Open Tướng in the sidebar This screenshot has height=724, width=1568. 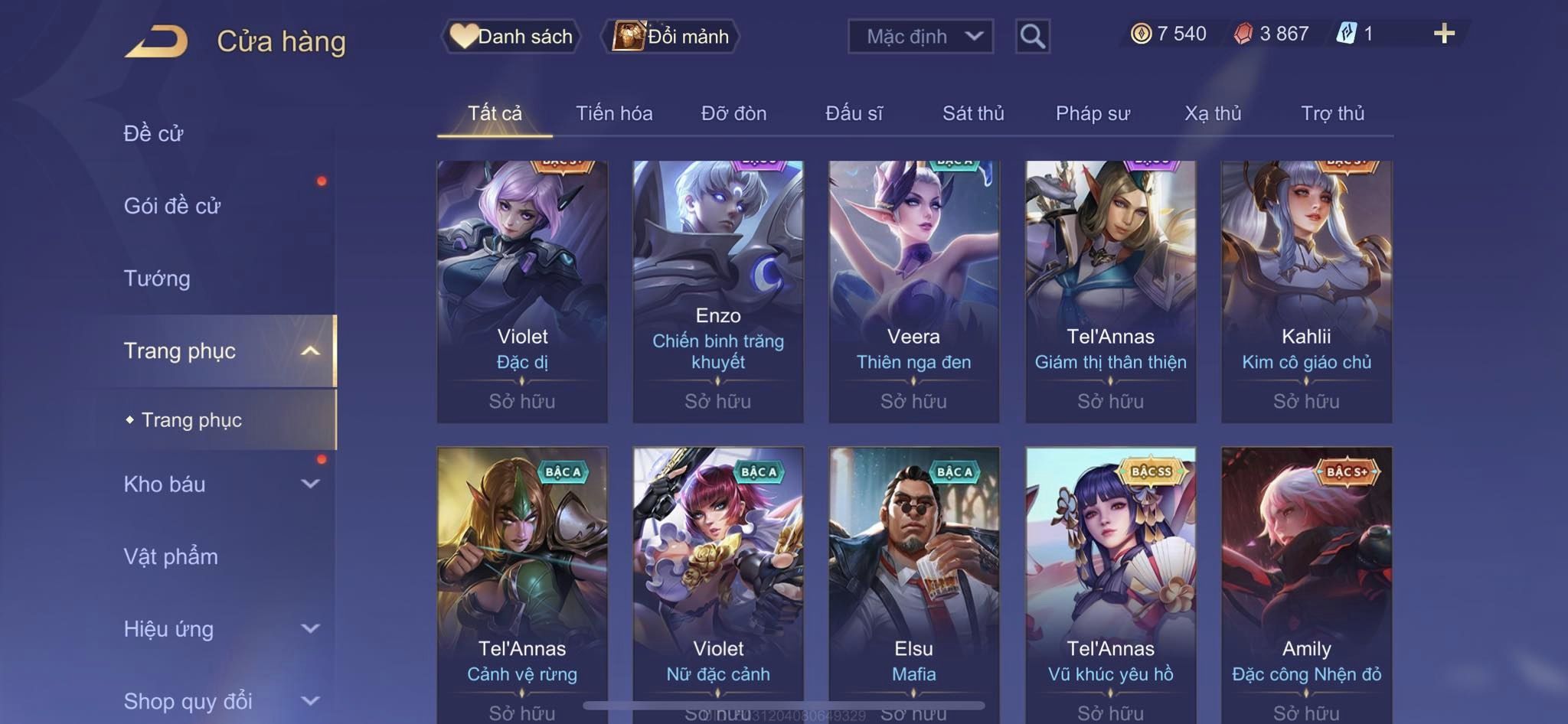[x=157, y=278]
